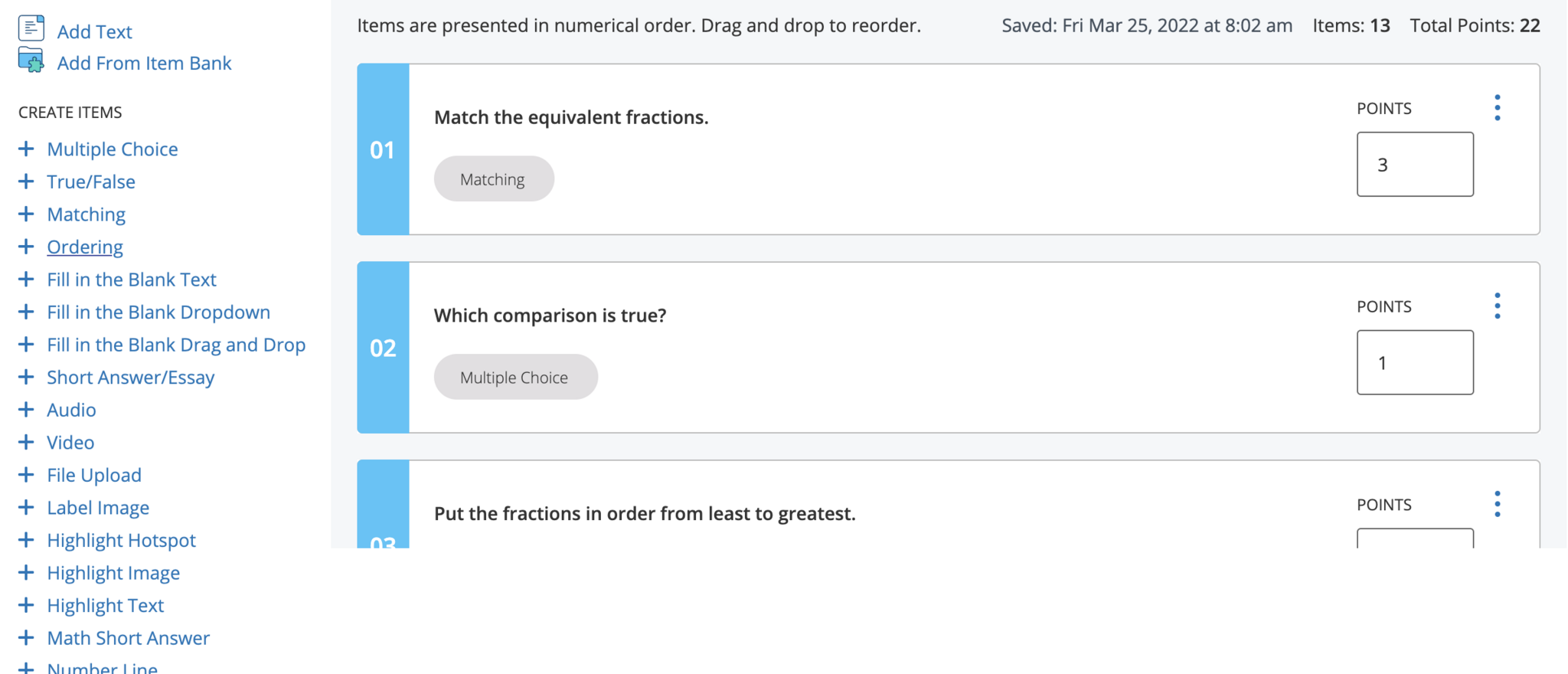Open the three-dot menu for item 01
The height and width of the screenshot is (674, 1568).
1497,108
